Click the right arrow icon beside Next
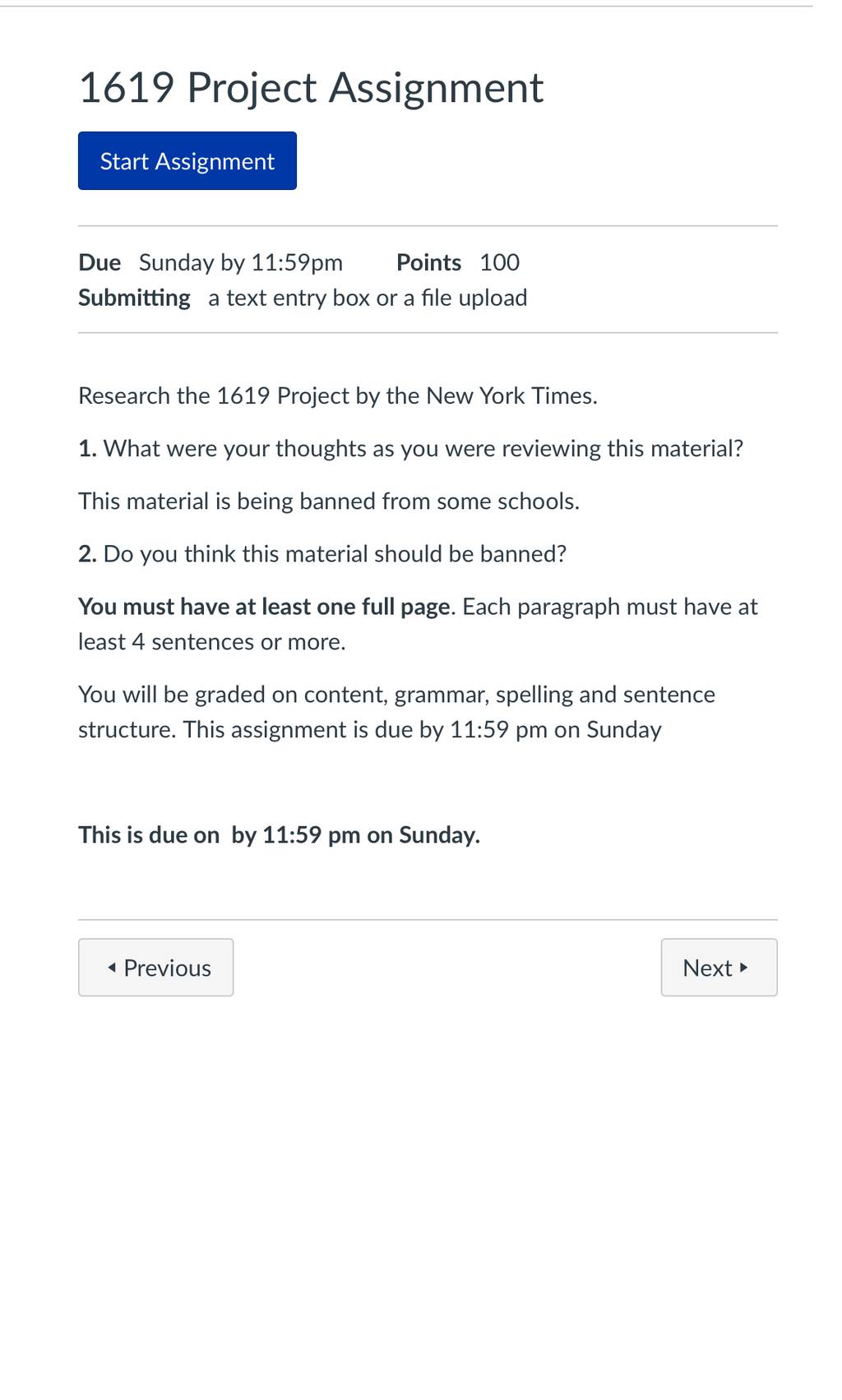Viewport: 842px width, 1400px height. click(744, 968)
